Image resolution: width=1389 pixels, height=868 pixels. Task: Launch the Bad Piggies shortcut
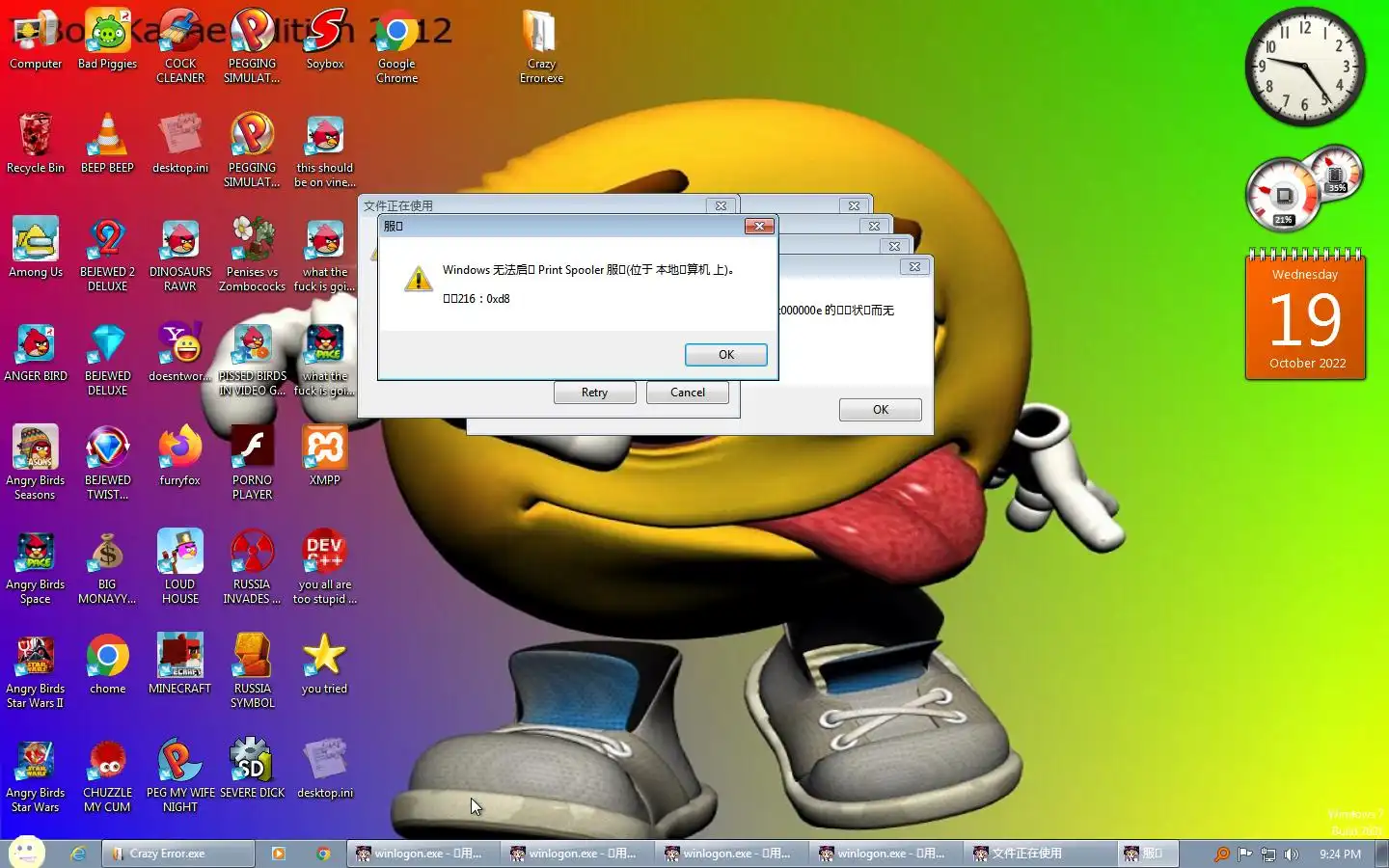click(107, 41)
